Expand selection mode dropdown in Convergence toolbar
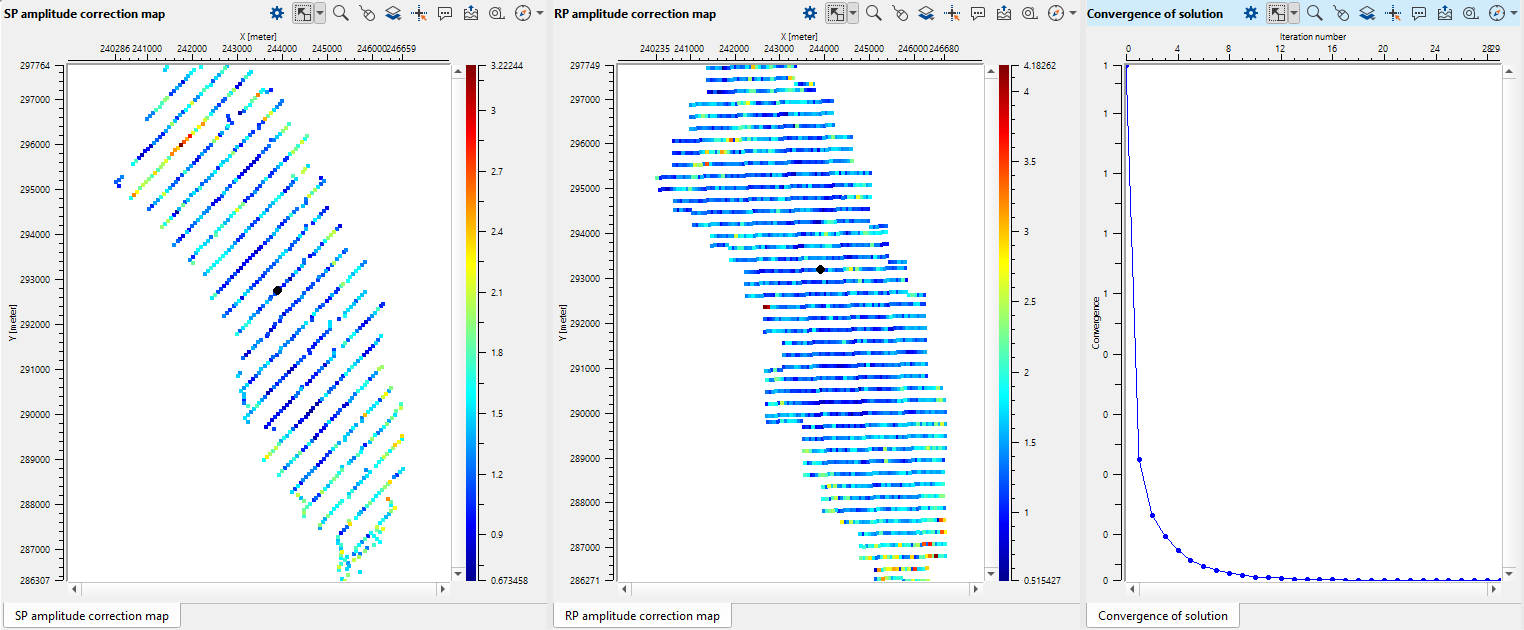The width and height of the screenshot is (1524, 630). tap(1294, 13)
